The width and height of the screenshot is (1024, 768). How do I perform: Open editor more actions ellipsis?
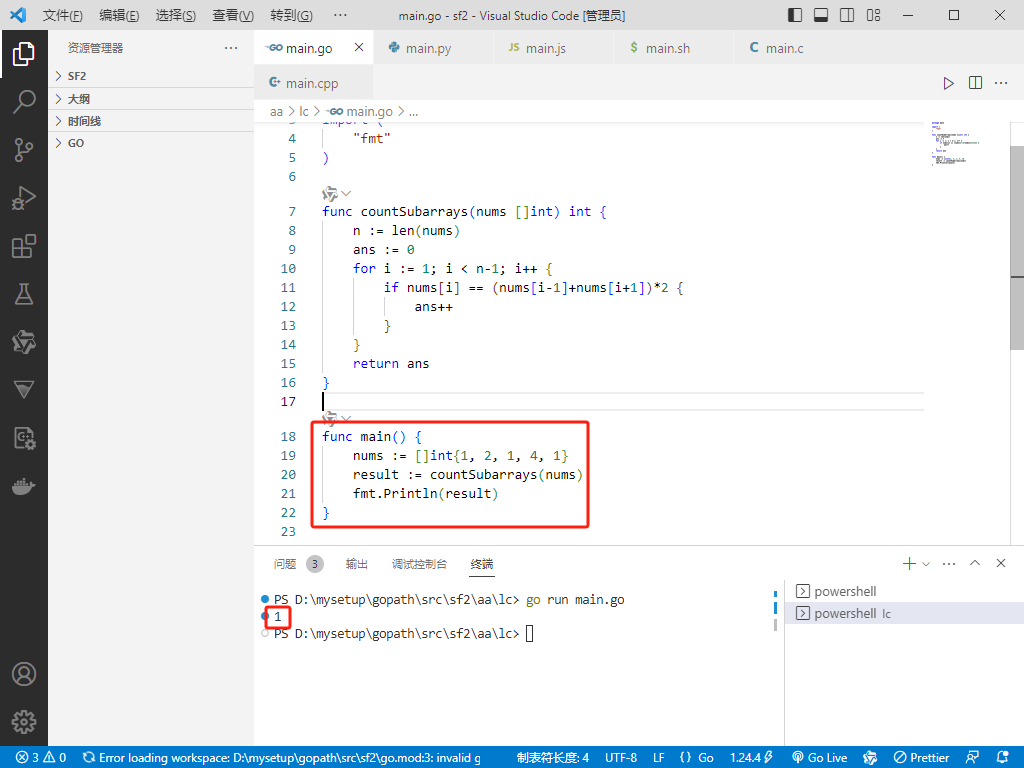pyautogui.click(x=1001, y=83)
